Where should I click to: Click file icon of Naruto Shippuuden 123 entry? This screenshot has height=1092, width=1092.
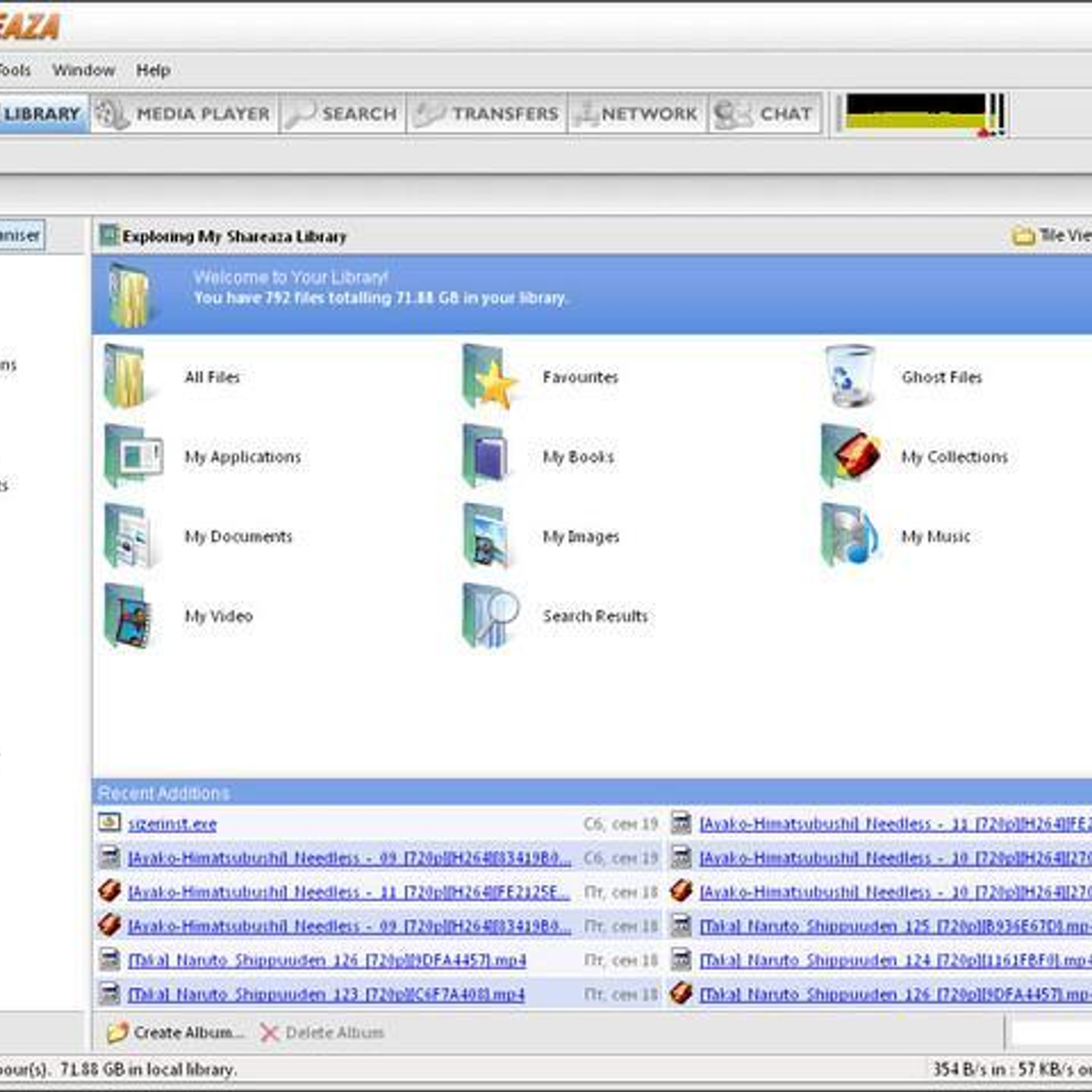(110, 994)
